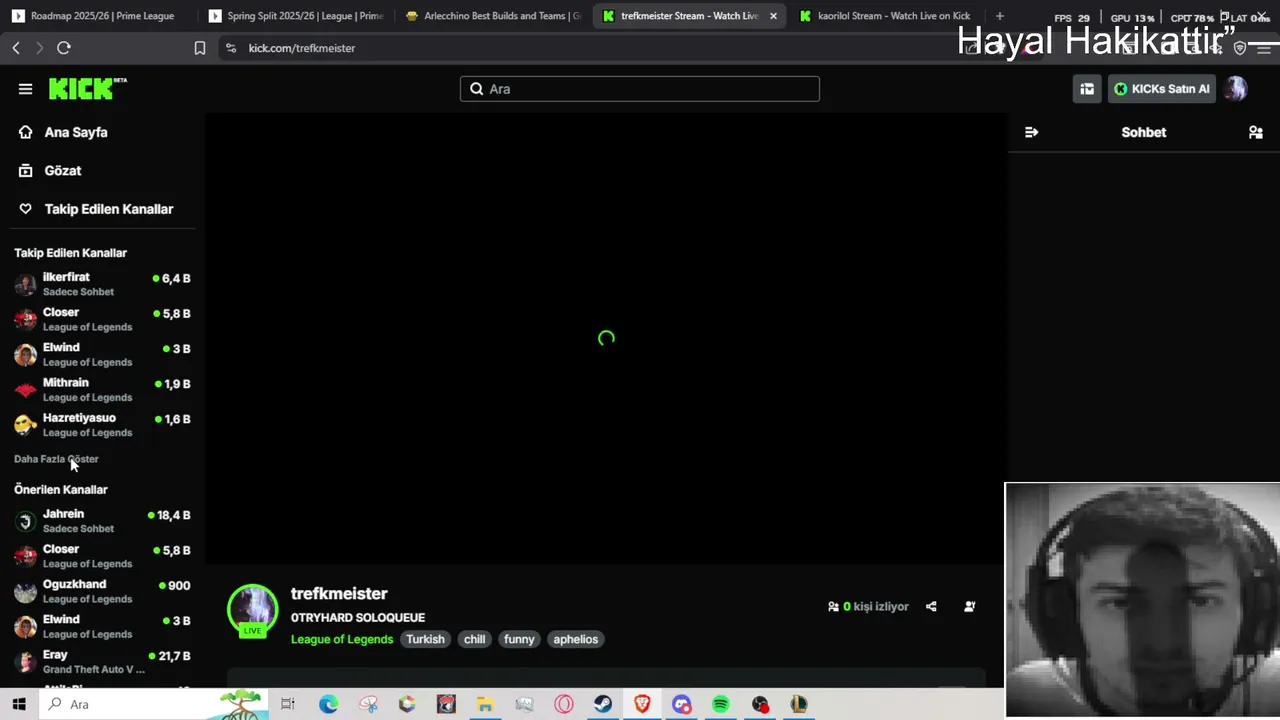Switch to kaorilol Stream tab
1280x720 pixels.
pos(886,16)
